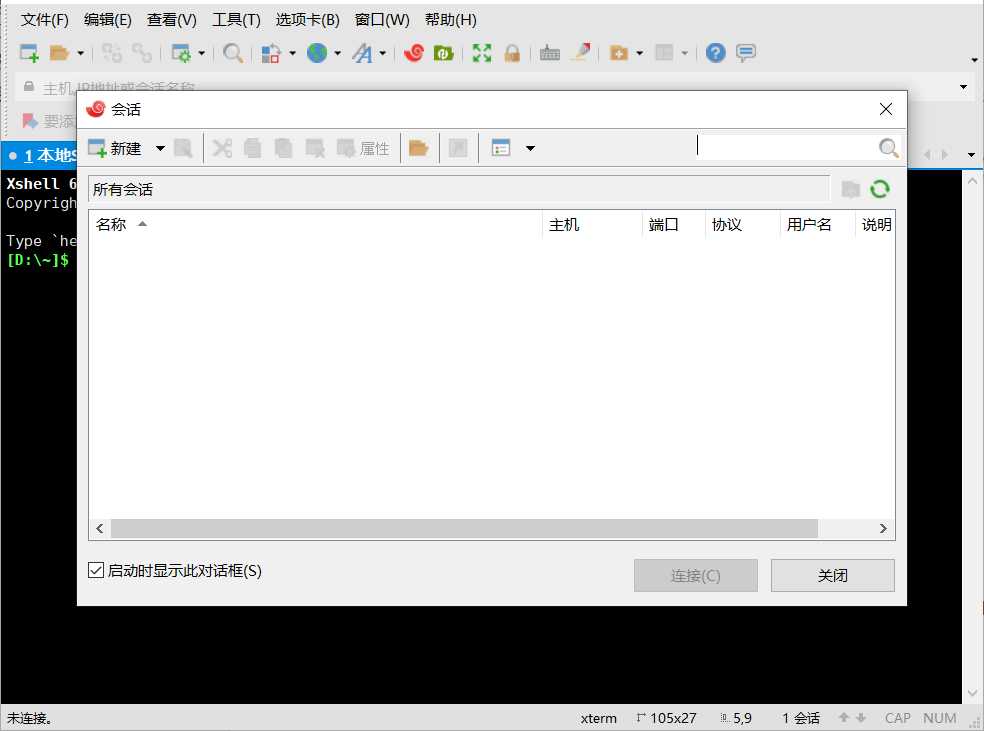
Task: Click the greyed Copy icon in dialog toolbar
Action: (x=252, y=149)
